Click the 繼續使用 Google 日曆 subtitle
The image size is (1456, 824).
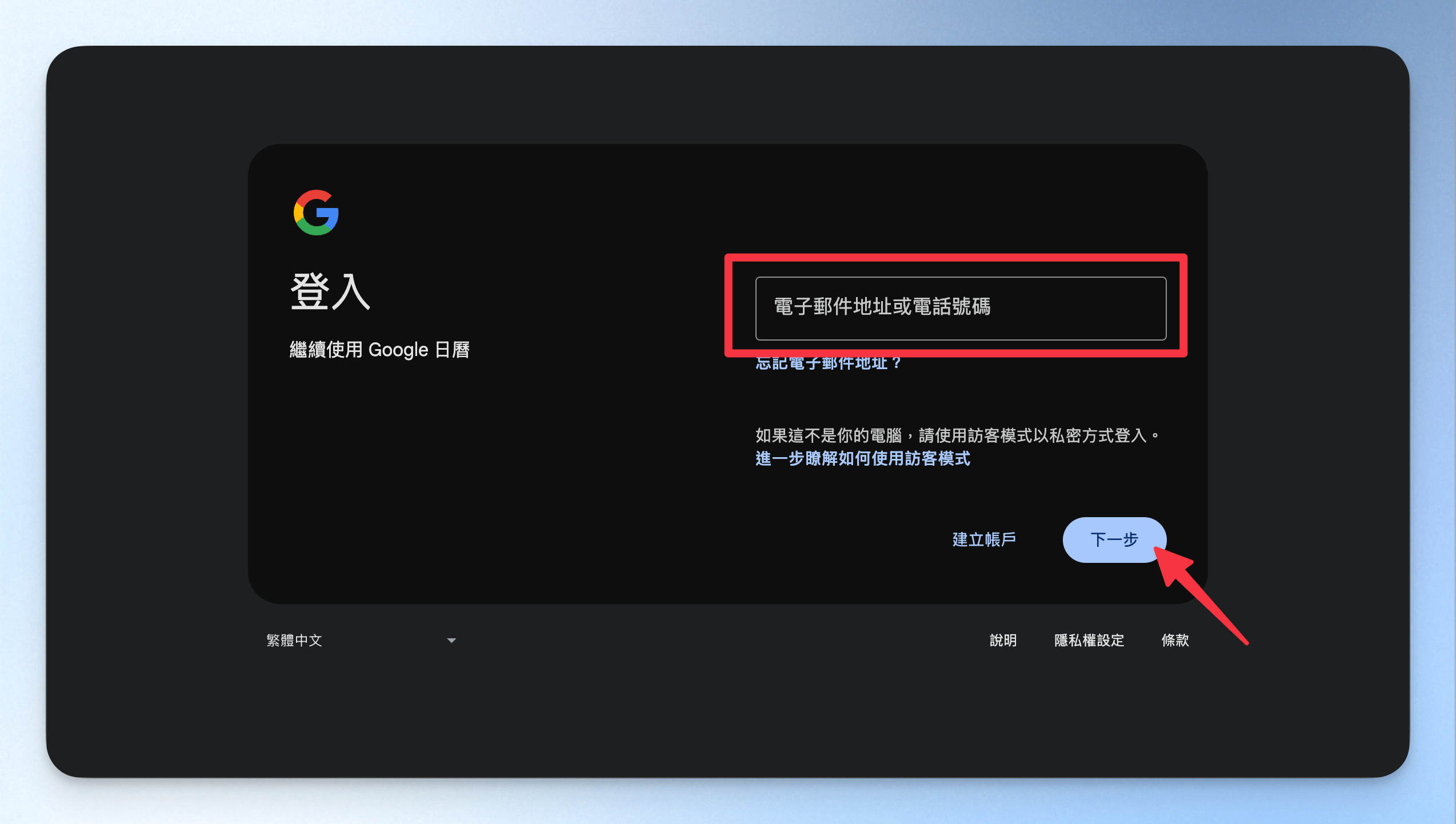379,349
